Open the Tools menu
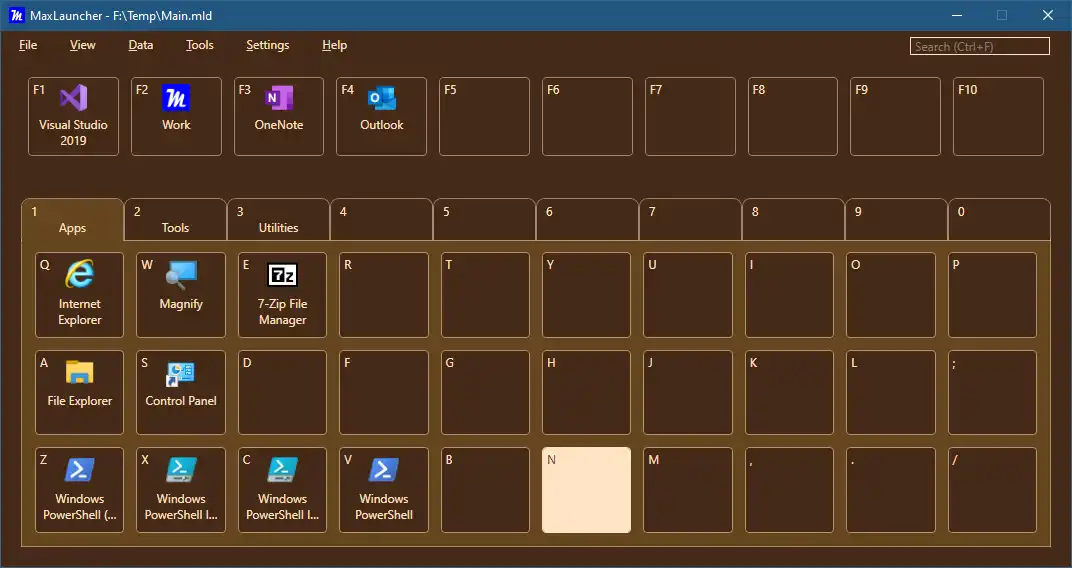 pyautogui.click(x=200, y=45)
